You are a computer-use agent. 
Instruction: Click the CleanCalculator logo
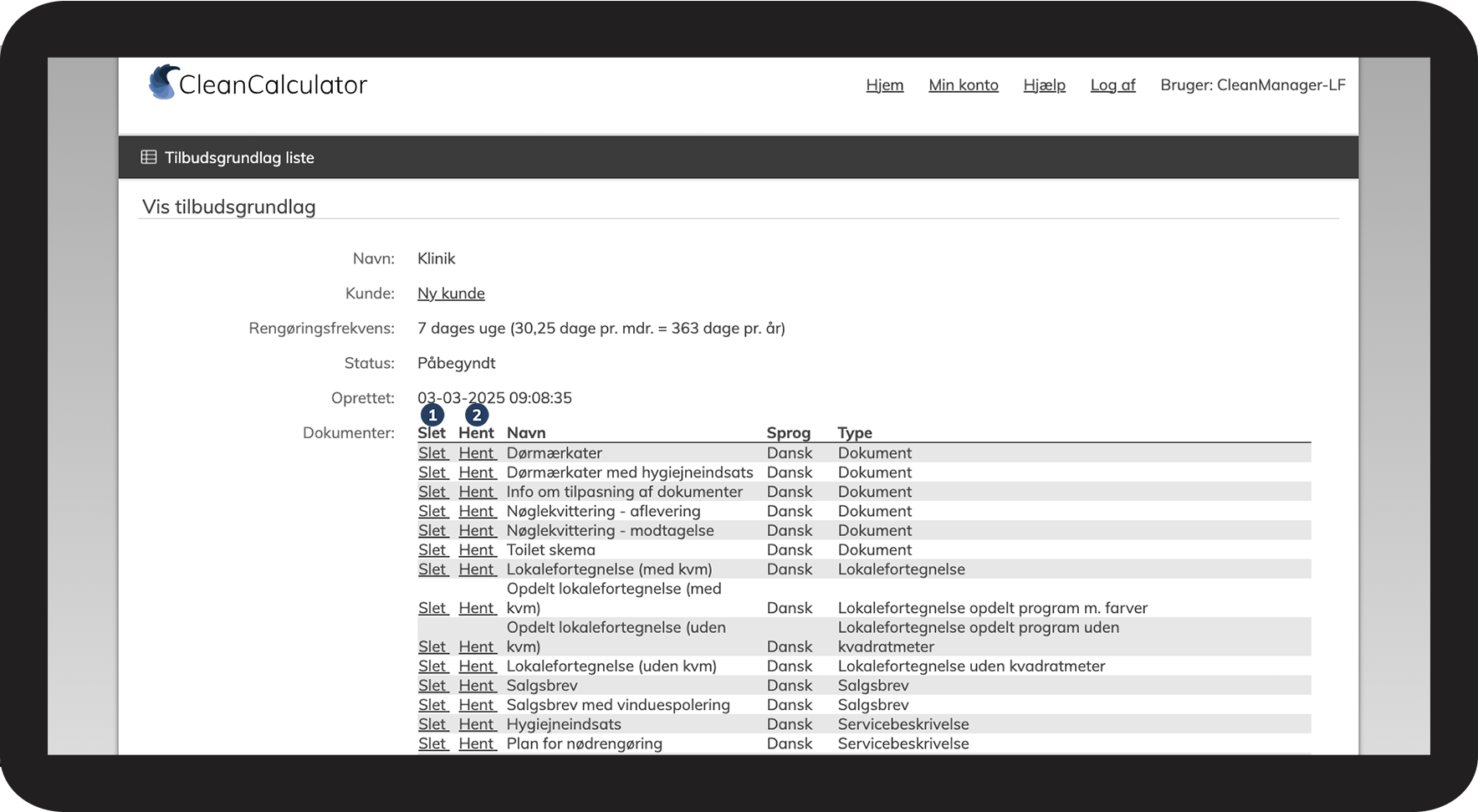pos(258,84)
